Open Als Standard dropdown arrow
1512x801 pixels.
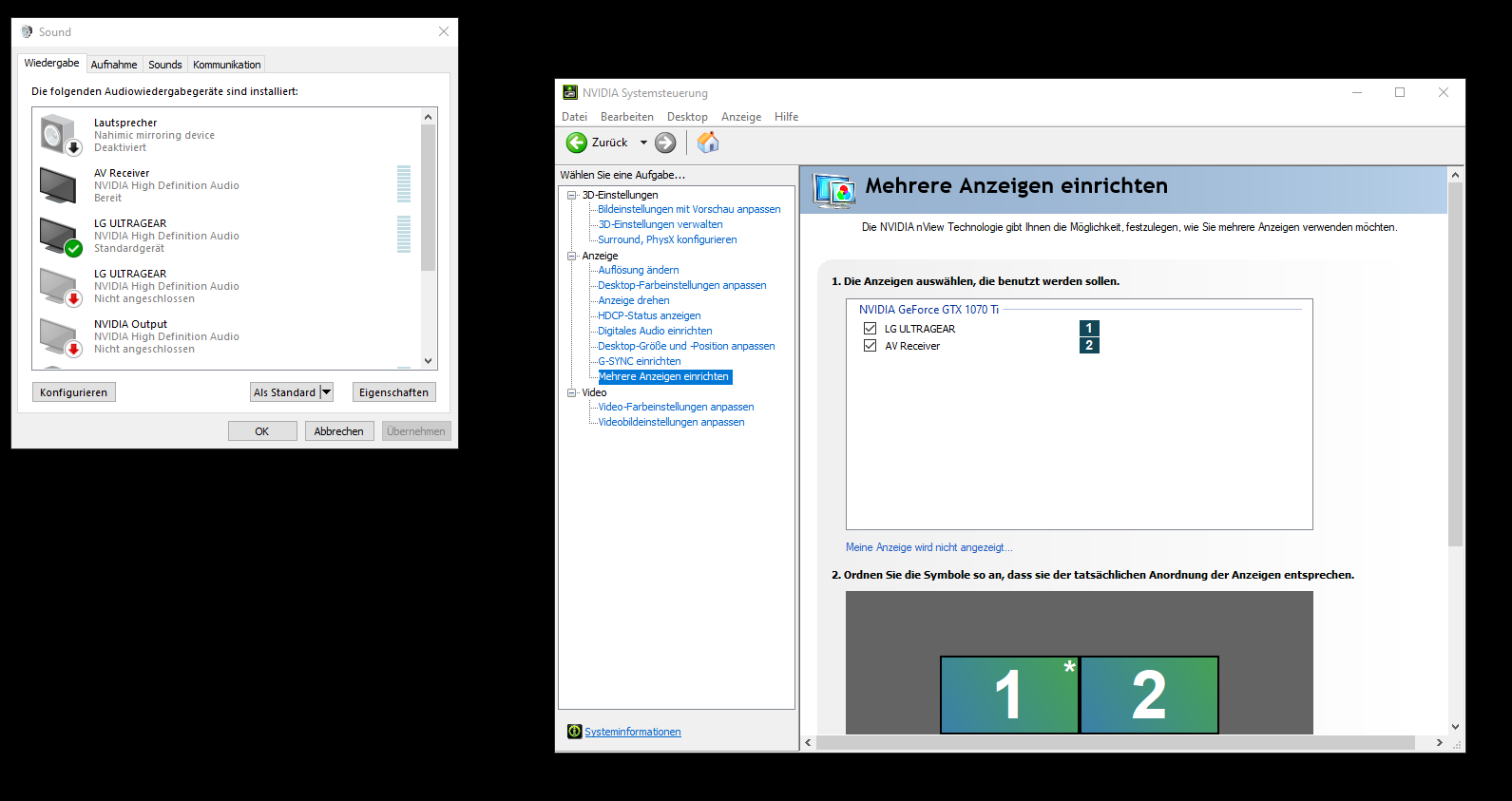pos(327,391)
